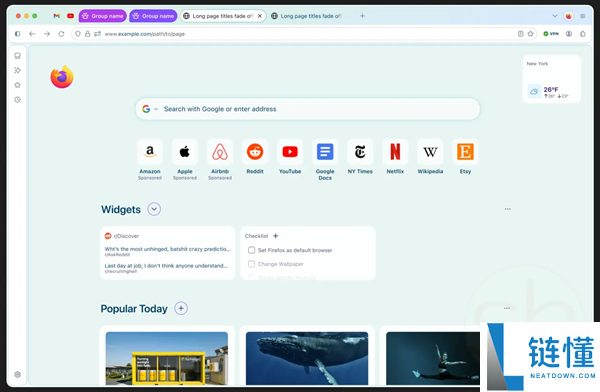Viewport: 600px width, 392px height.
Task: Expand the list all tabs chevron
Action: tap(554, 16)
